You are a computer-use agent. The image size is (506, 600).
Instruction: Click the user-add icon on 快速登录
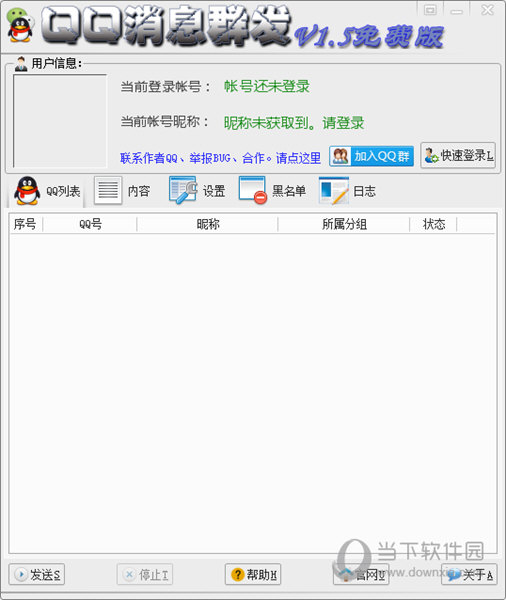(x=431, y=155)
